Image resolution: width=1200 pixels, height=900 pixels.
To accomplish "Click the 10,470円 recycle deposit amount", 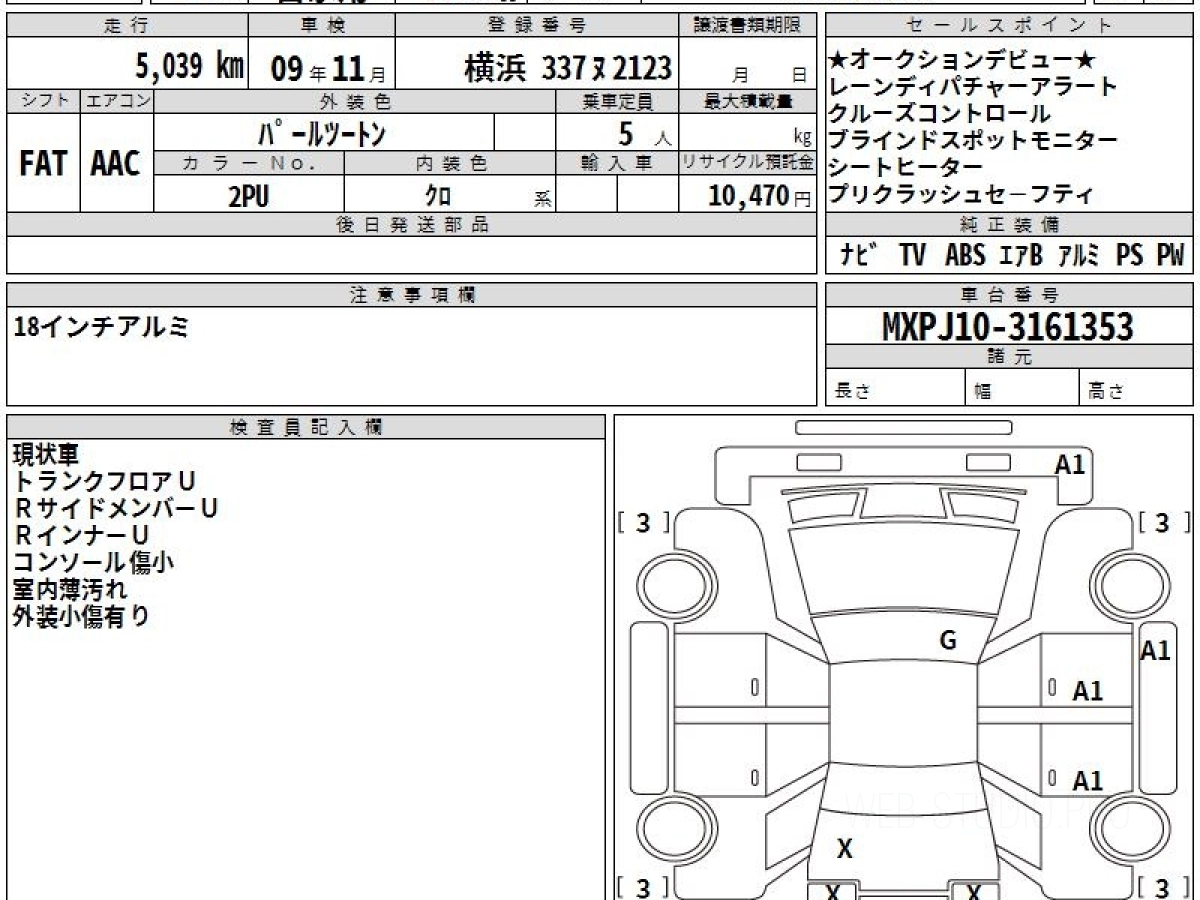I will coord(746,196).
